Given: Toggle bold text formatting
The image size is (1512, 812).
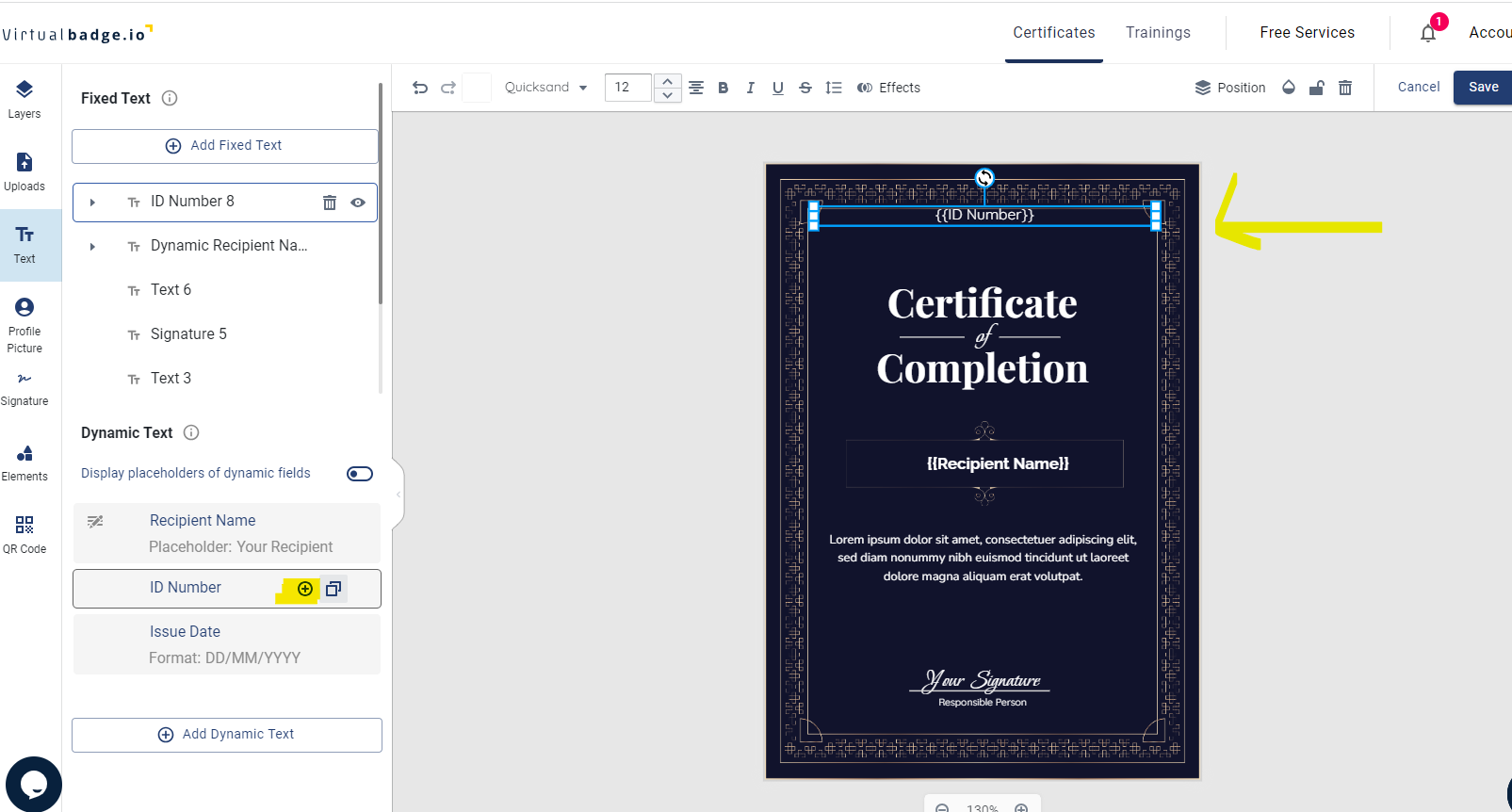Looking at the screenshot, I should click(x=723, y=88).
